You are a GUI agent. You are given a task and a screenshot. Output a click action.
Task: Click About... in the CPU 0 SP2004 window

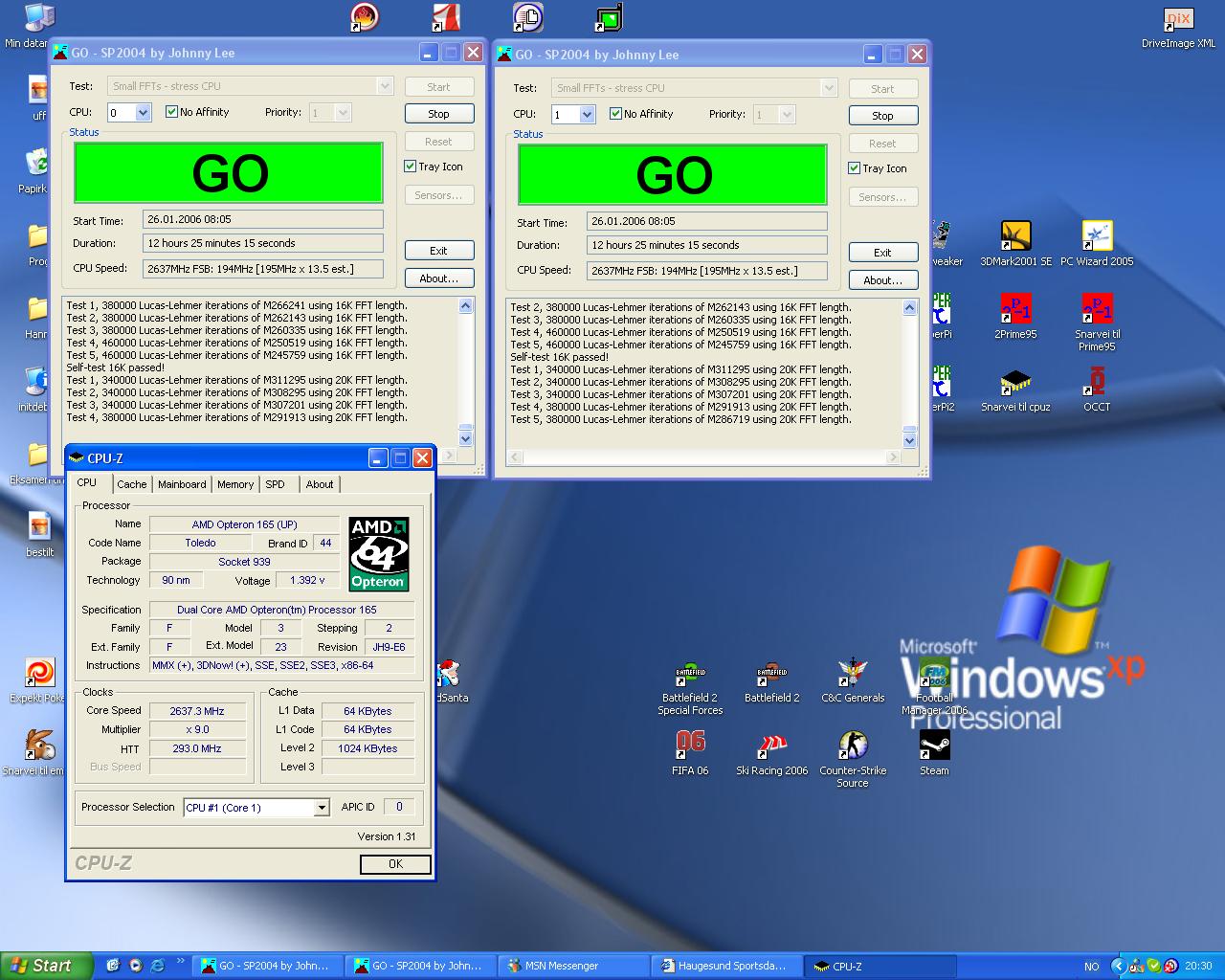[439, 278]
